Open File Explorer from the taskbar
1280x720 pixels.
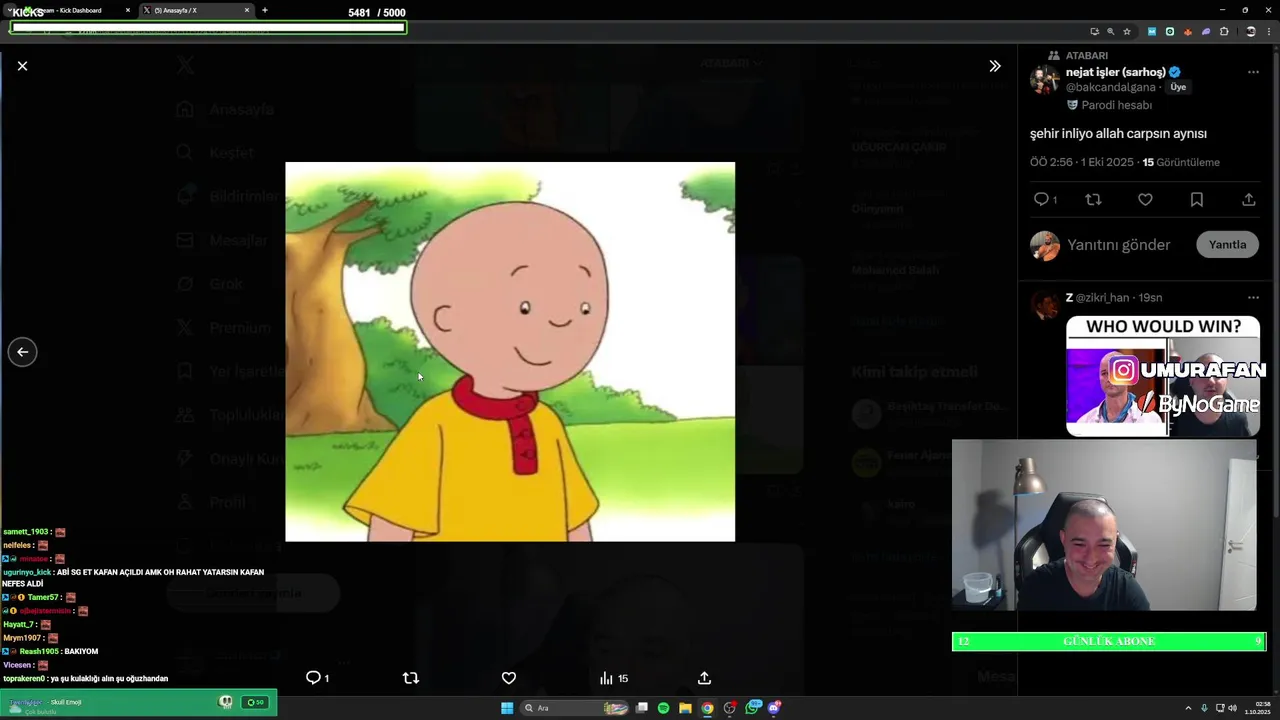tap(686, 708)
